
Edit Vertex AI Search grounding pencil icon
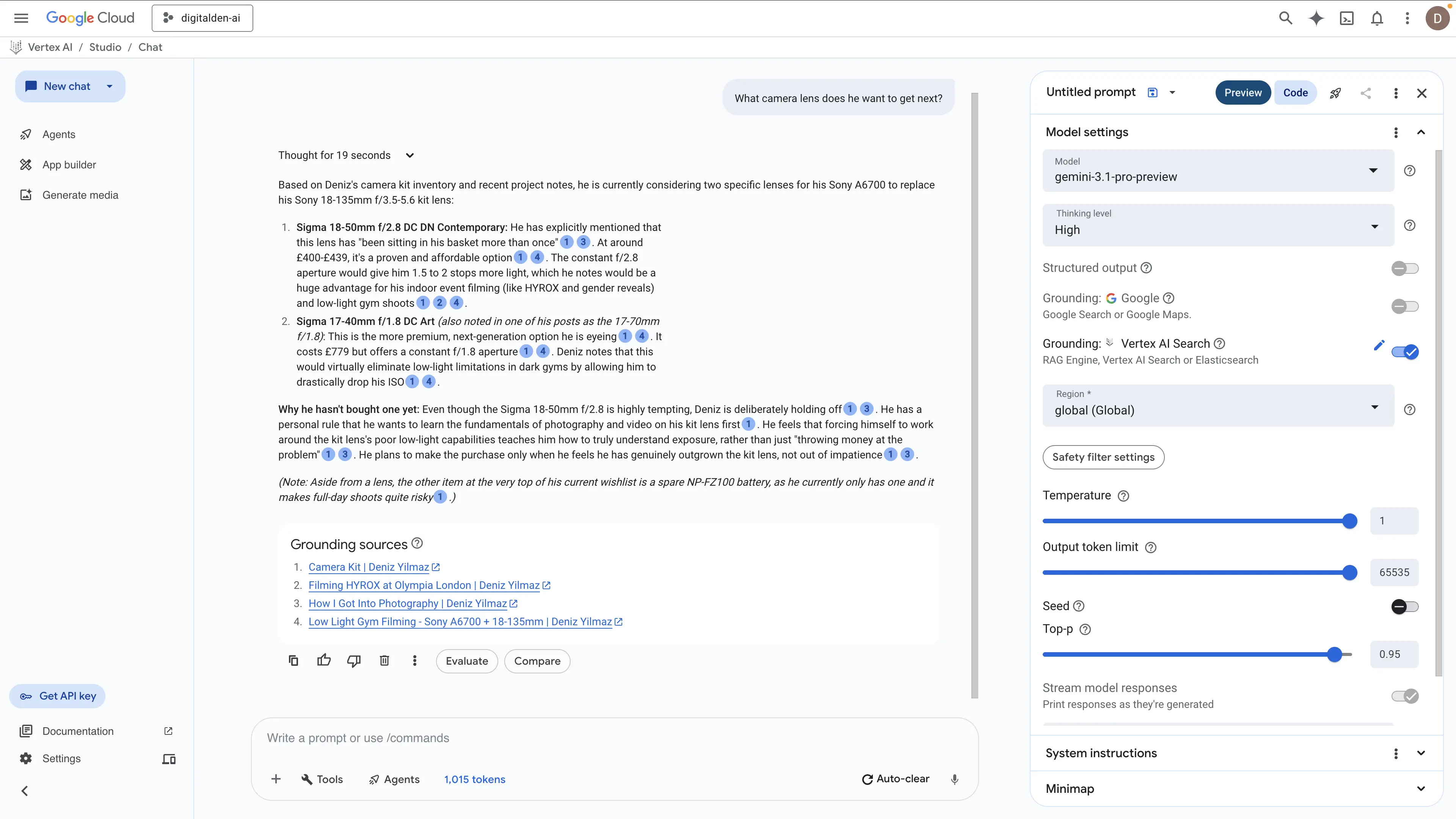tap(1379, 345)
